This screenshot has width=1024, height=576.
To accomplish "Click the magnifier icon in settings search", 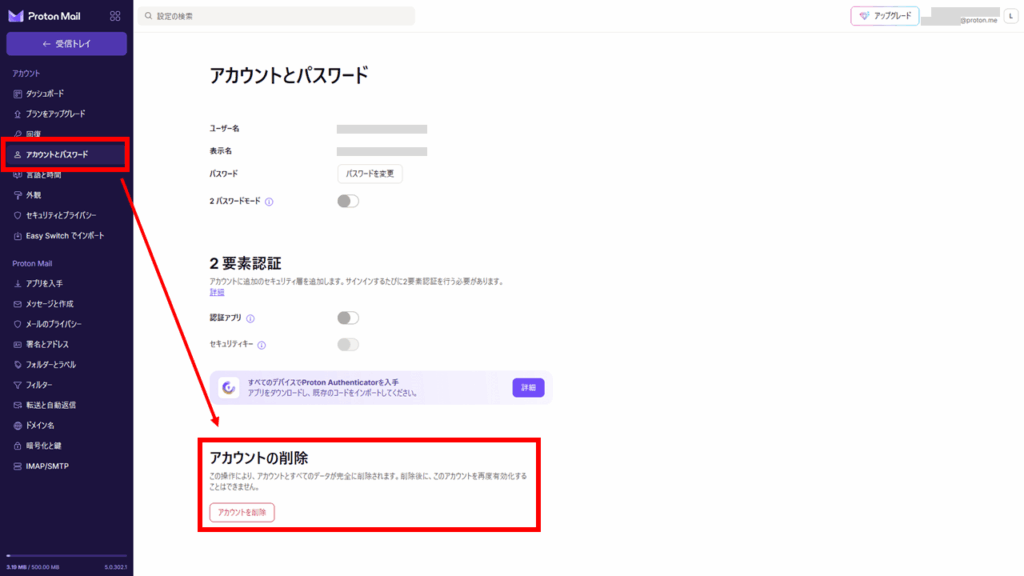I will click(x=148, y=17).
